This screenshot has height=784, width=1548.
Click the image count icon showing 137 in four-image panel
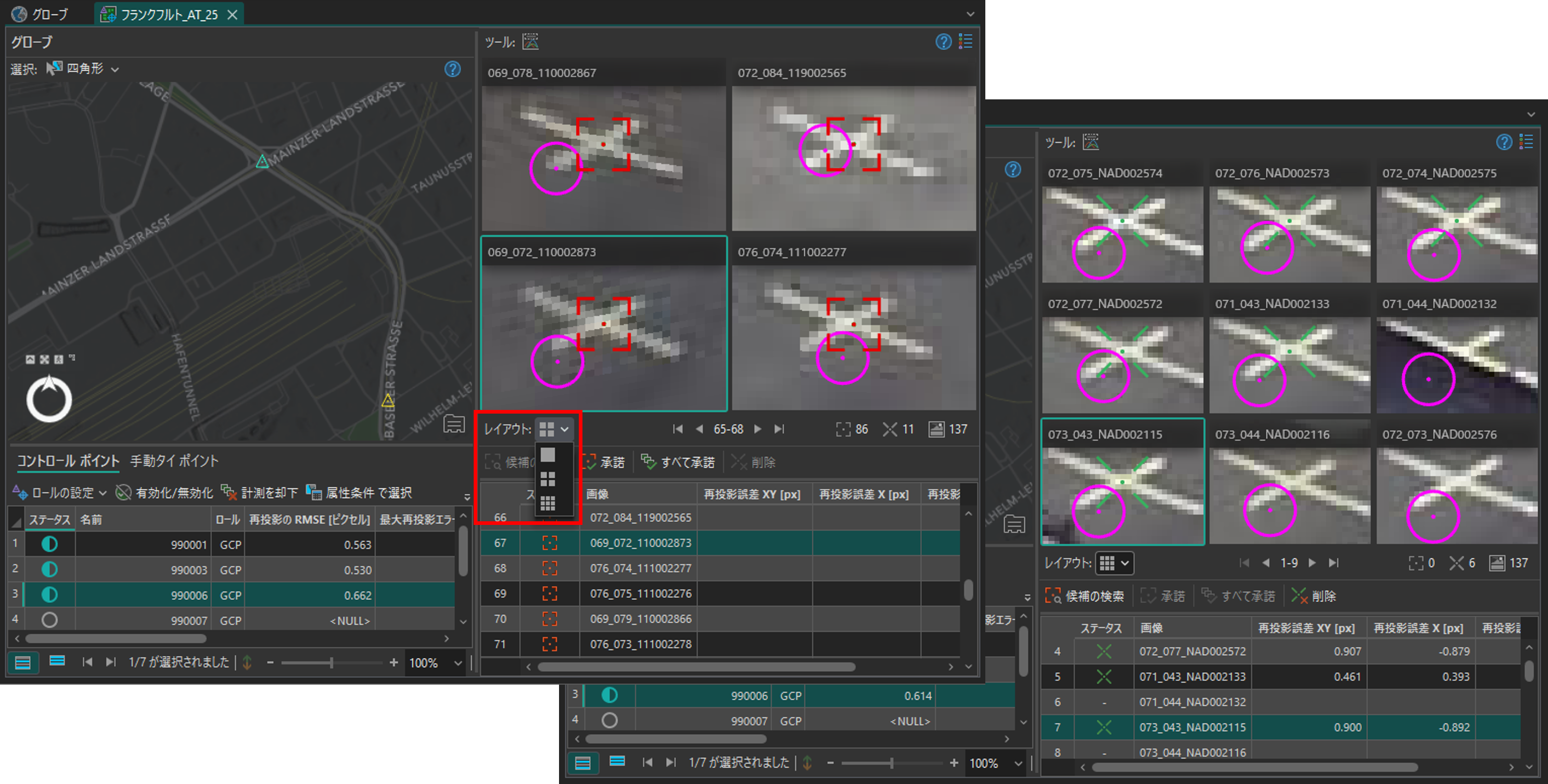(x=936, y=429)
